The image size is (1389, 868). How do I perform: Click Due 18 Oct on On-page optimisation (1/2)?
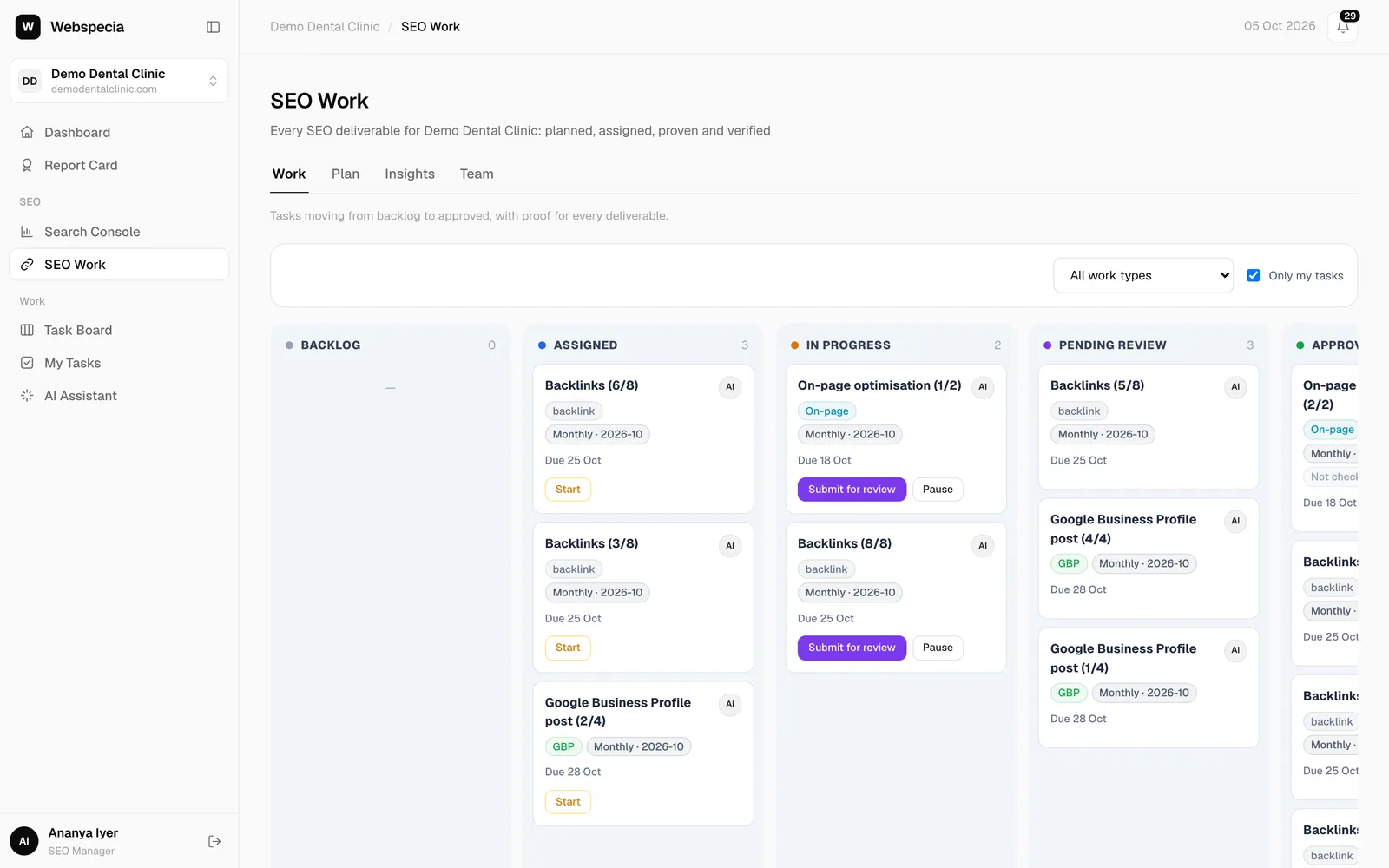click(825, 461)
